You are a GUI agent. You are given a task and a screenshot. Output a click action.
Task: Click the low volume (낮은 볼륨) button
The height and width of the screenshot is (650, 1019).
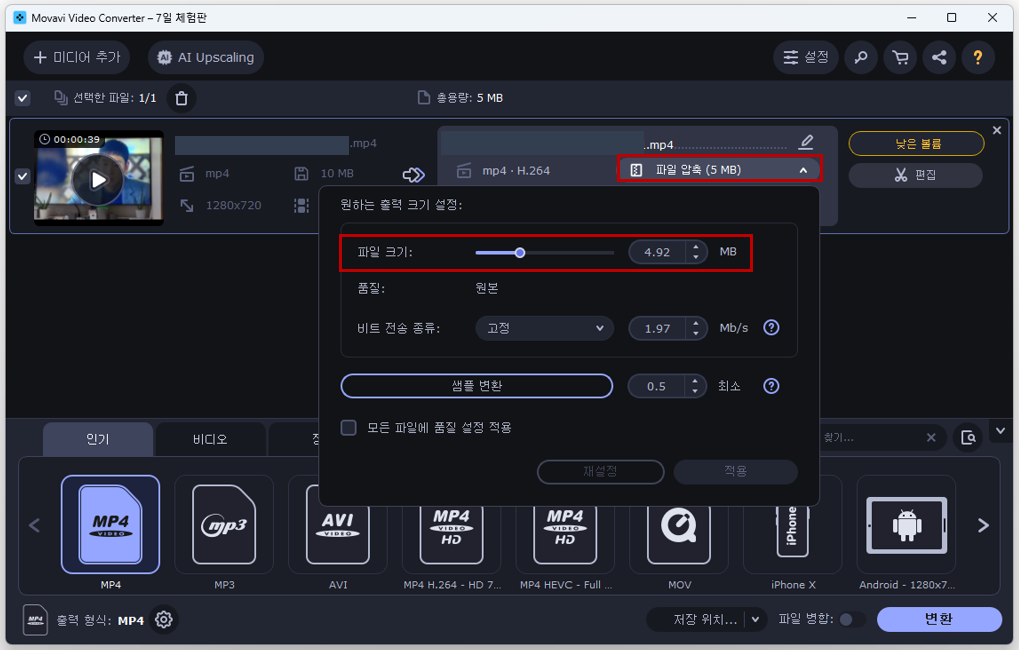(x=916, y=144)
